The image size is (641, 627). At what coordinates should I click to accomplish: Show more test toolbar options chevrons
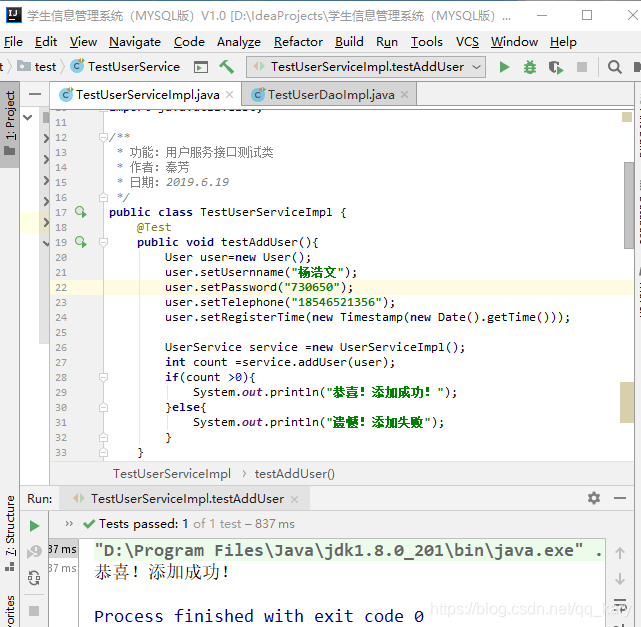pos(69,524)
